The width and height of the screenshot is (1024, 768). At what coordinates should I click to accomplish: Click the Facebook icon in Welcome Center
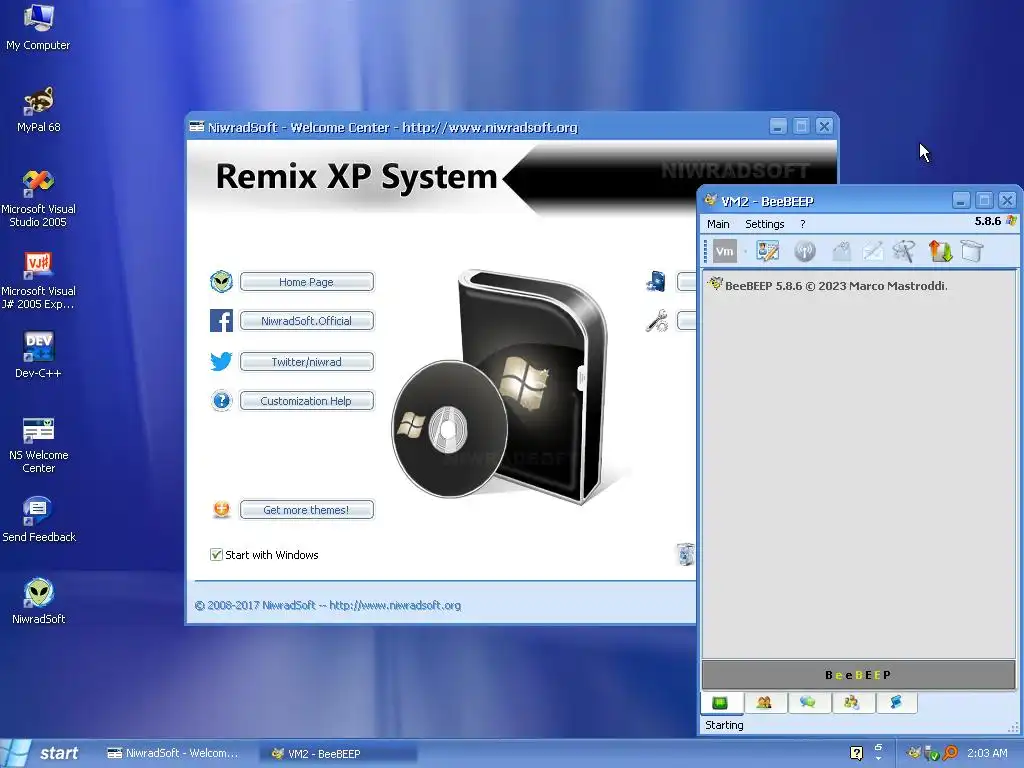221,321
